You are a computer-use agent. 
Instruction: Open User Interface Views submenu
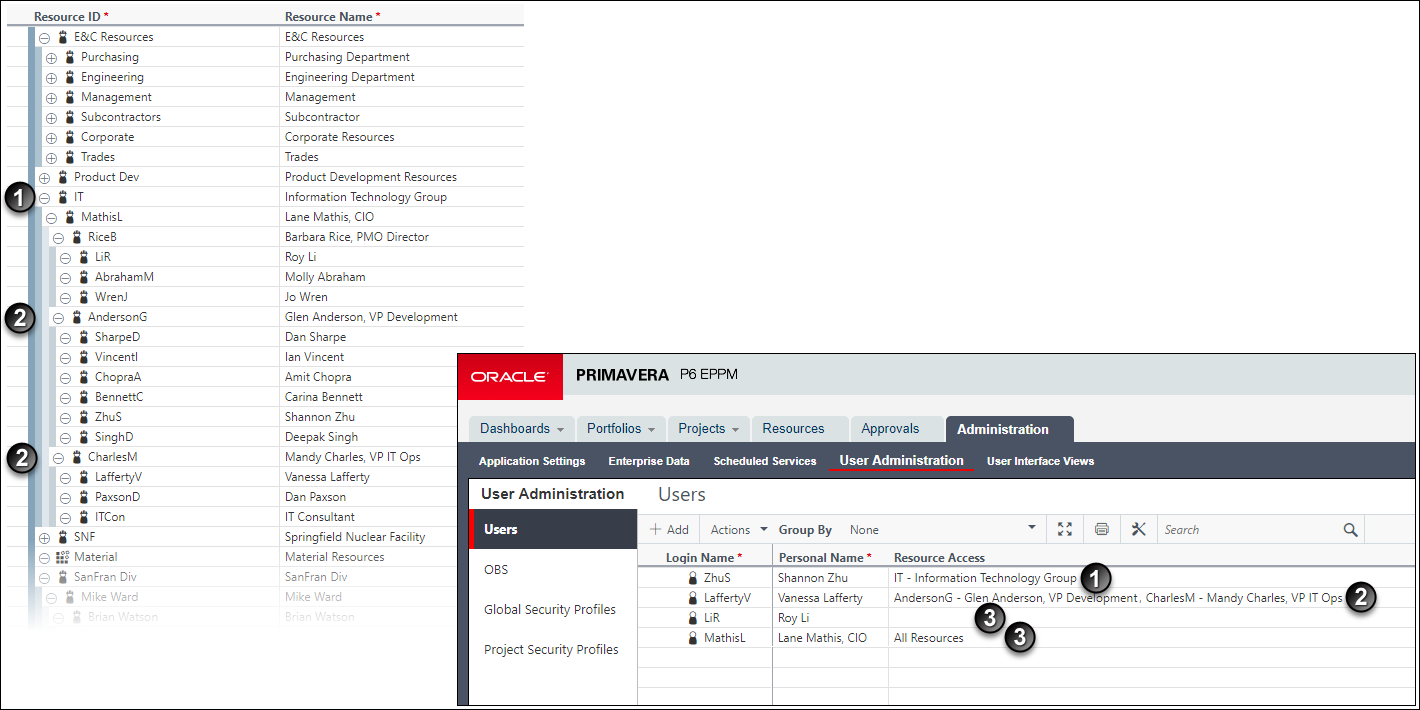(x=1040, y=461)
